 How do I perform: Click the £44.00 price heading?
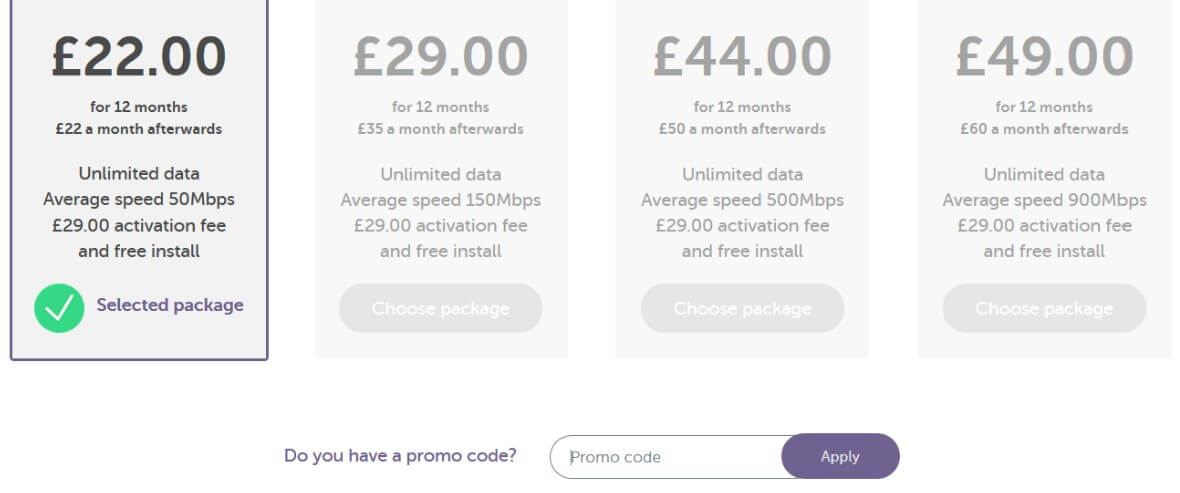[742, 56]
